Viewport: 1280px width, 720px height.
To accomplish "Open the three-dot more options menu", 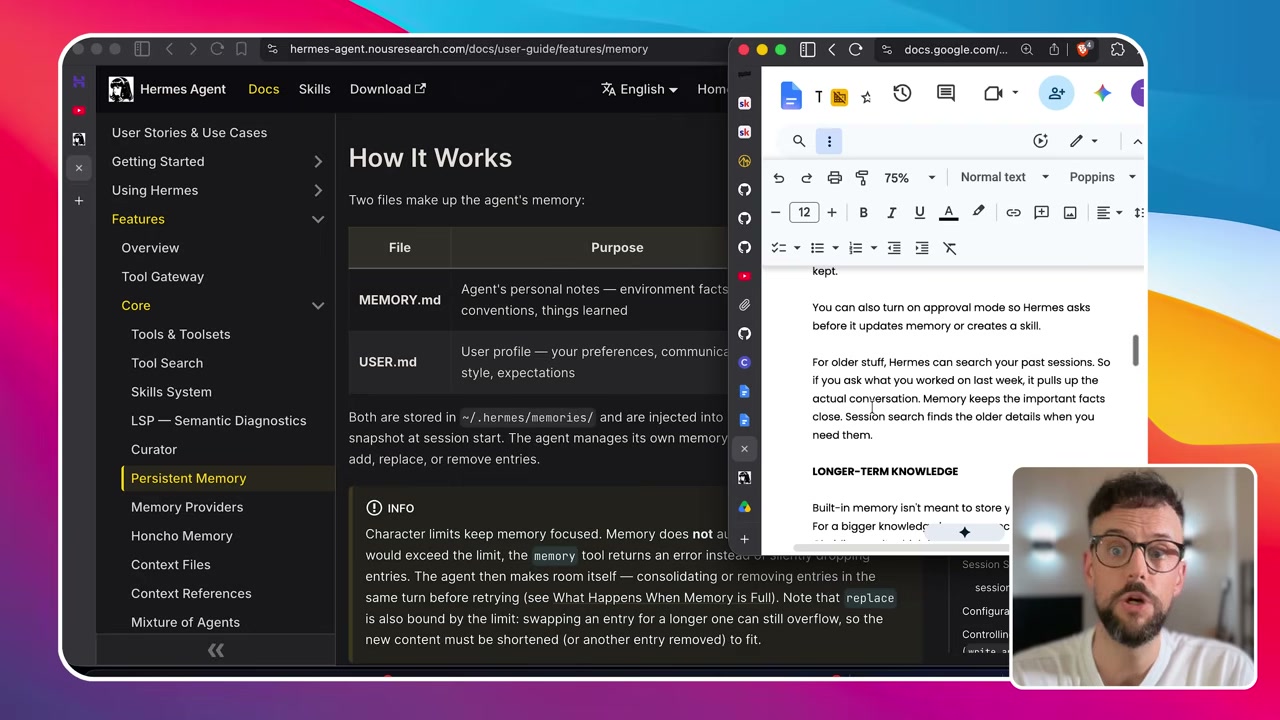I will 829,141.
